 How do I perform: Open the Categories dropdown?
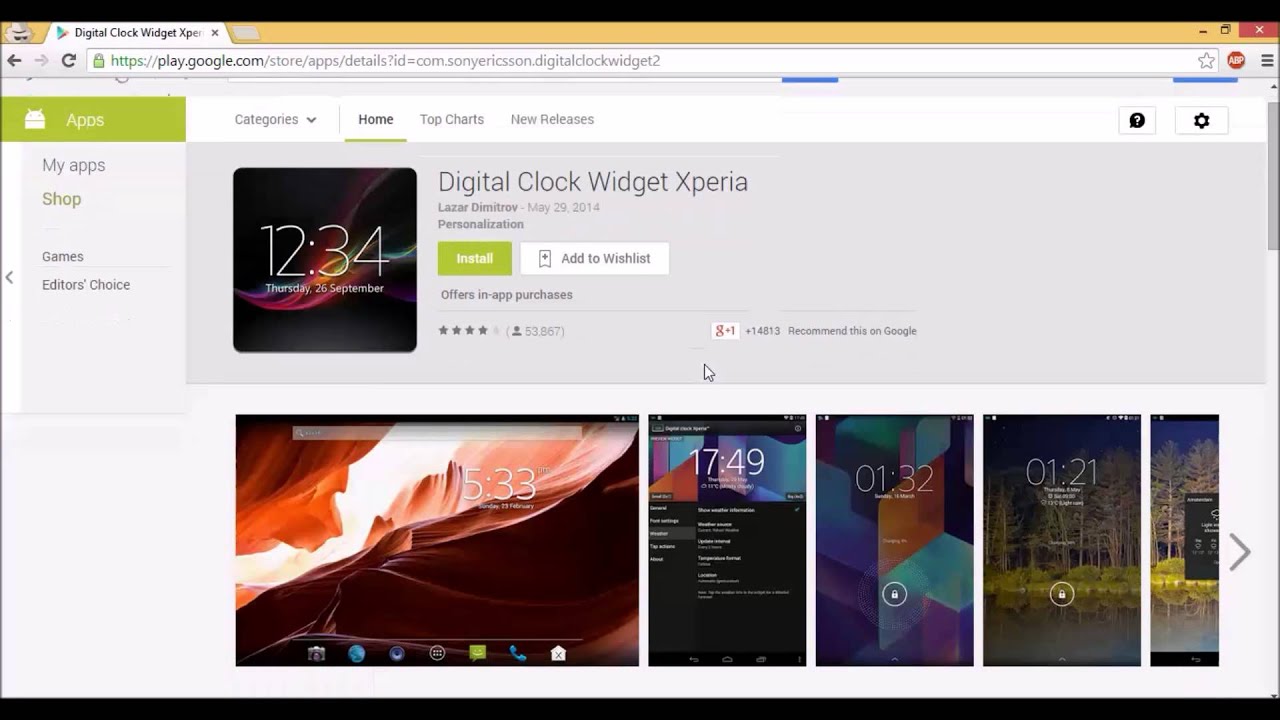coord(275,119)
